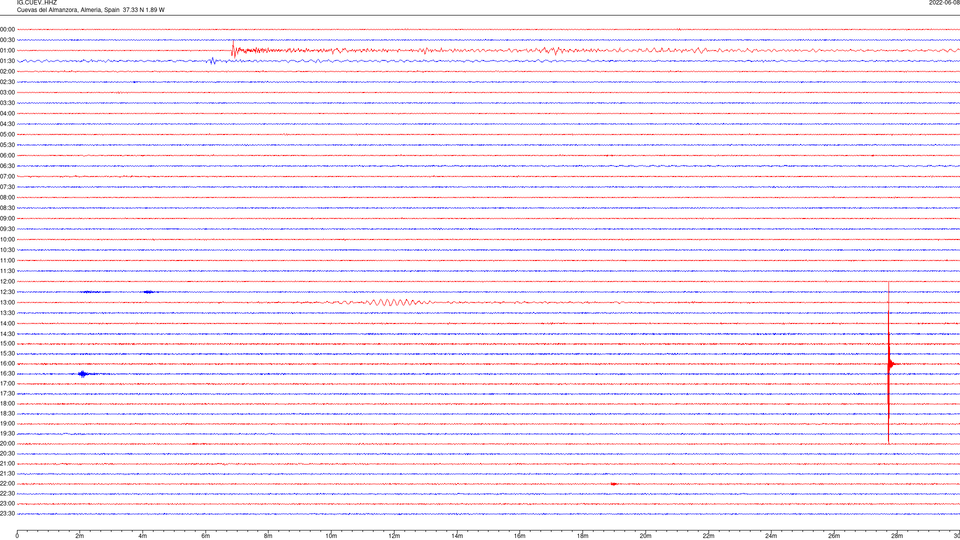Click the small red burst on the 22:00 trace

point(613,484)
